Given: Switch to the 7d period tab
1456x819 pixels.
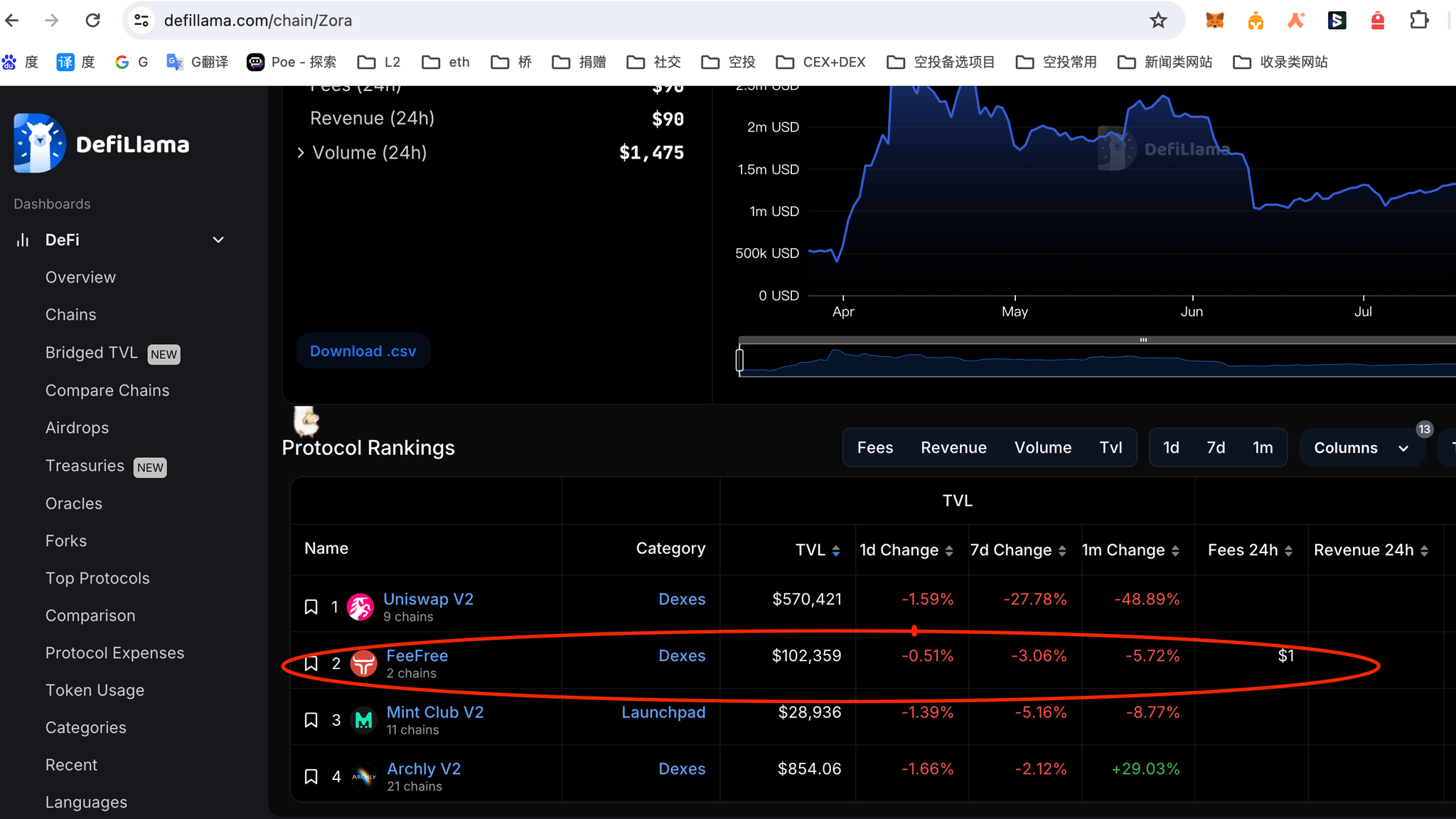Looking at the screenshot, I should pyautogui.click(x=1216, y=448).
